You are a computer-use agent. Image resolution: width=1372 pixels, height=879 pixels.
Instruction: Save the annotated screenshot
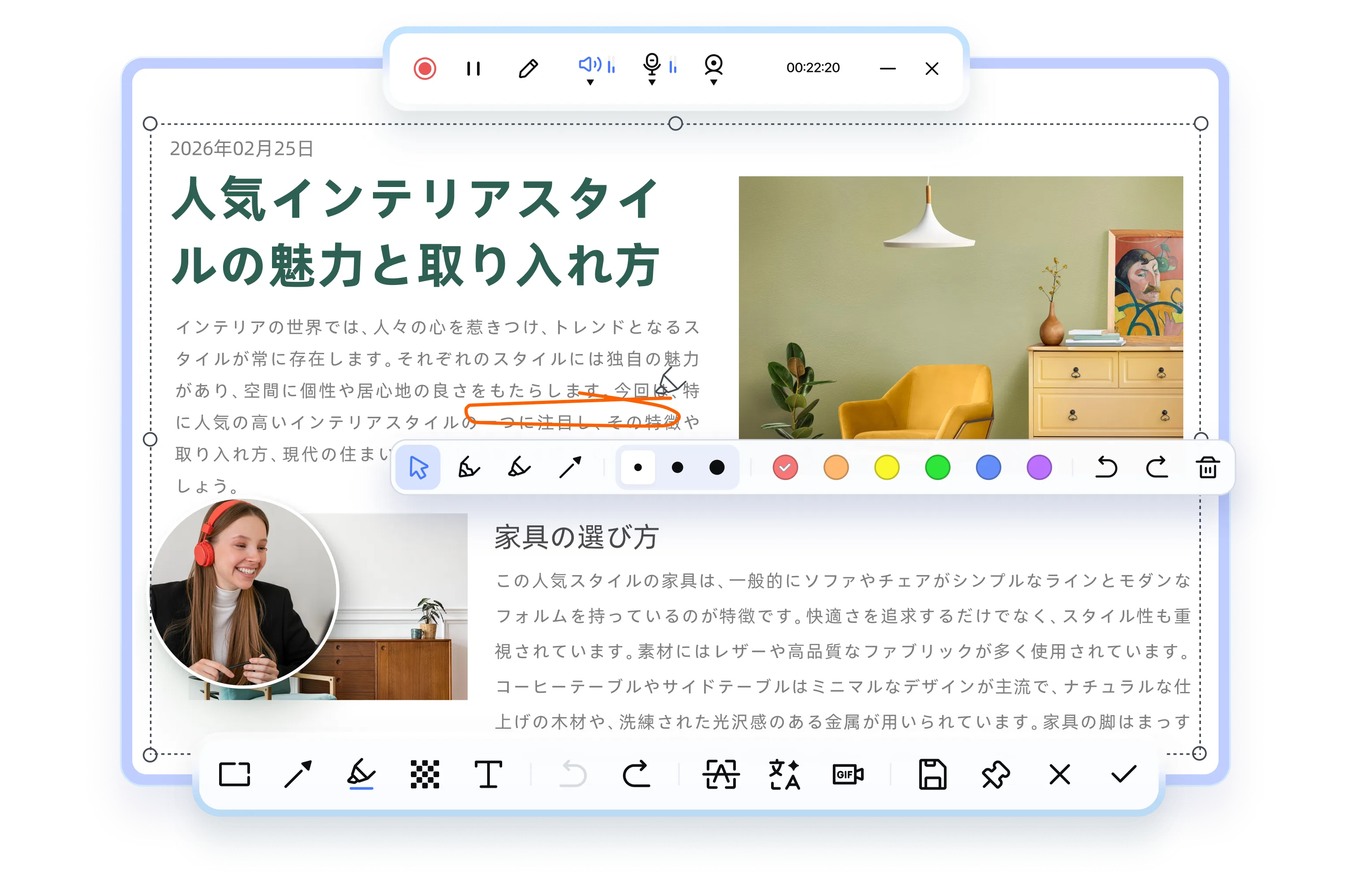tap(931, 775)
